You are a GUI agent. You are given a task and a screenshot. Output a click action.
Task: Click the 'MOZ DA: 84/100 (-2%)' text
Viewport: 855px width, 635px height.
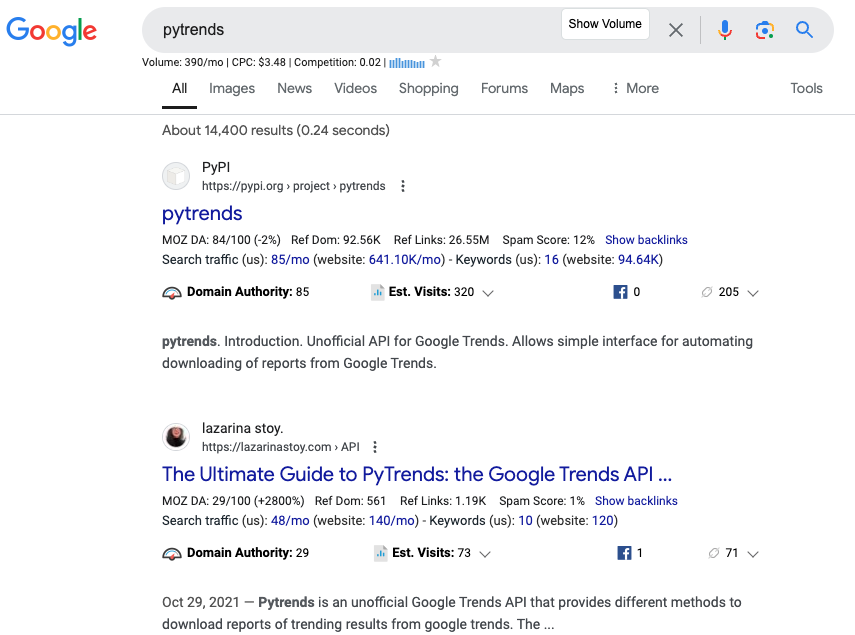coord(221,240)
